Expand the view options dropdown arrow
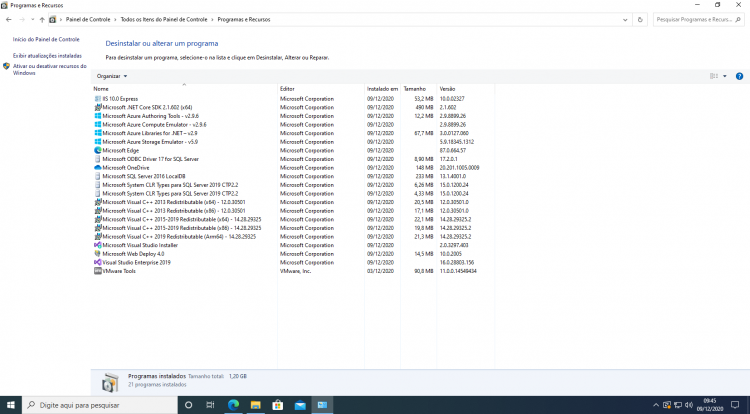 [x=725, y=76]
